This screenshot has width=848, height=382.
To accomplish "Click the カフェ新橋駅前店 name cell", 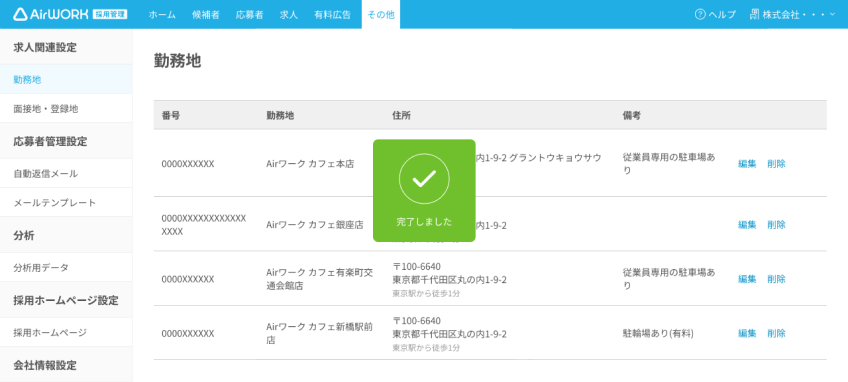I will click(x=320, y=333).
